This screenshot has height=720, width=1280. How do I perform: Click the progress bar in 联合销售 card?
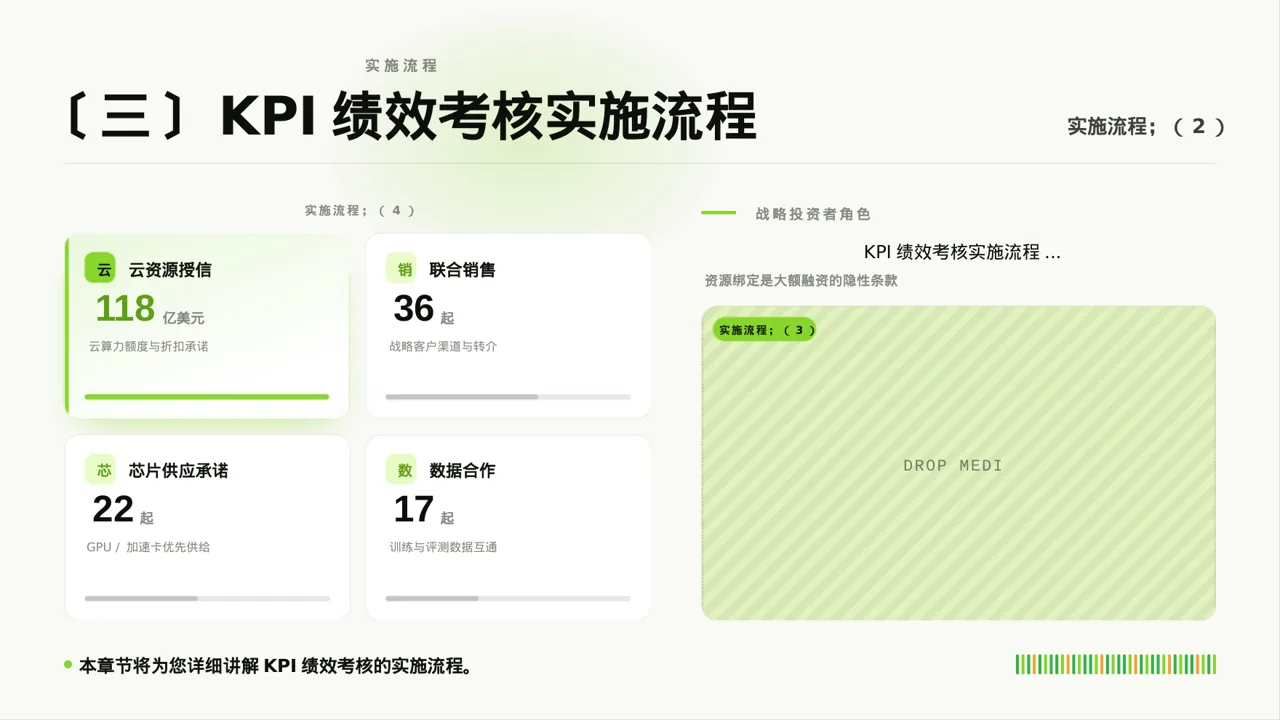508,397
